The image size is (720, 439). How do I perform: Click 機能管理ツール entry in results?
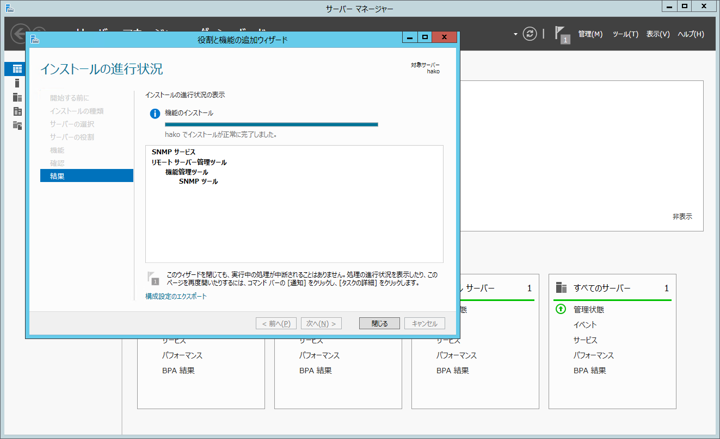click(x=186, y=172)
